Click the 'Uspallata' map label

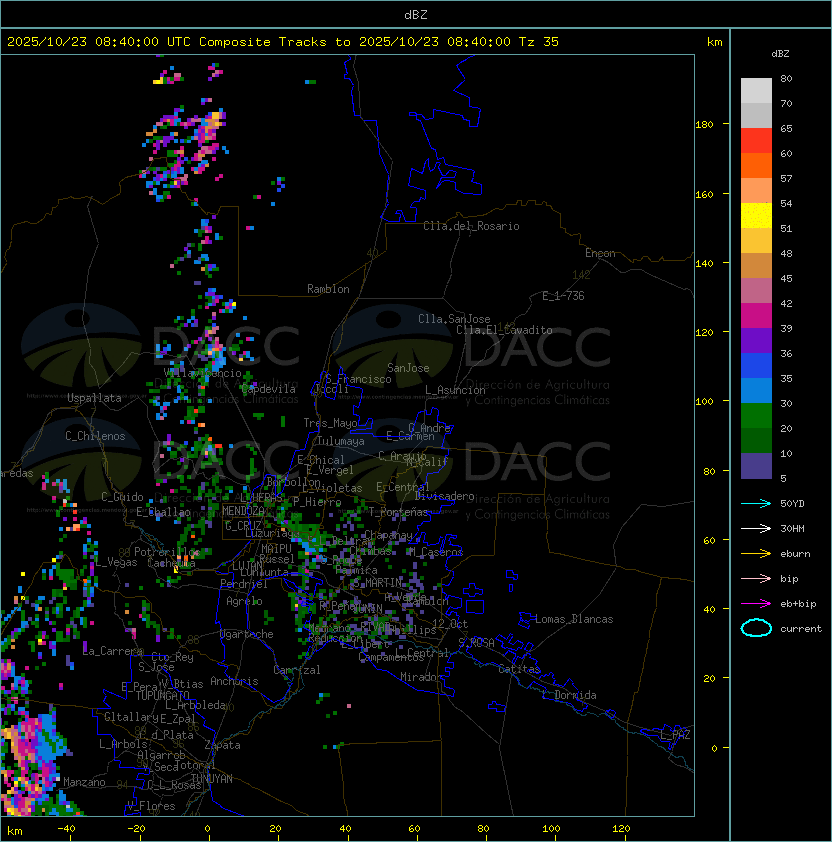[x=94, y=398]
